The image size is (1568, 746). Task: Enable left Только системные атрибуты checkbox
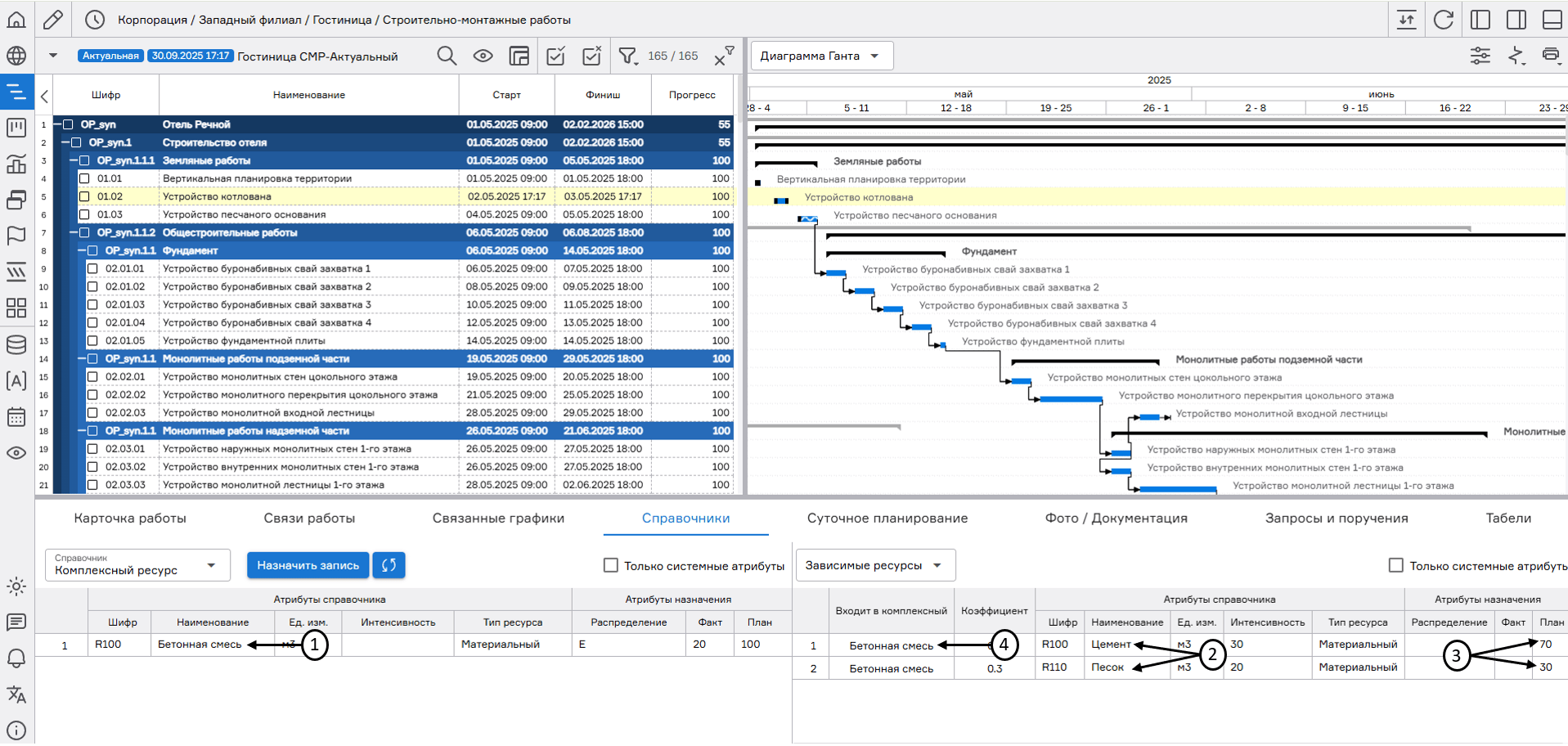click(610, 565)
